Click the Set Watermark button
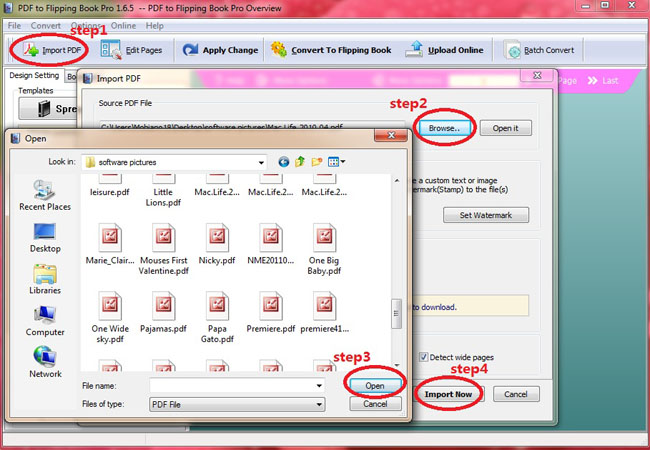 coord(486,215)
